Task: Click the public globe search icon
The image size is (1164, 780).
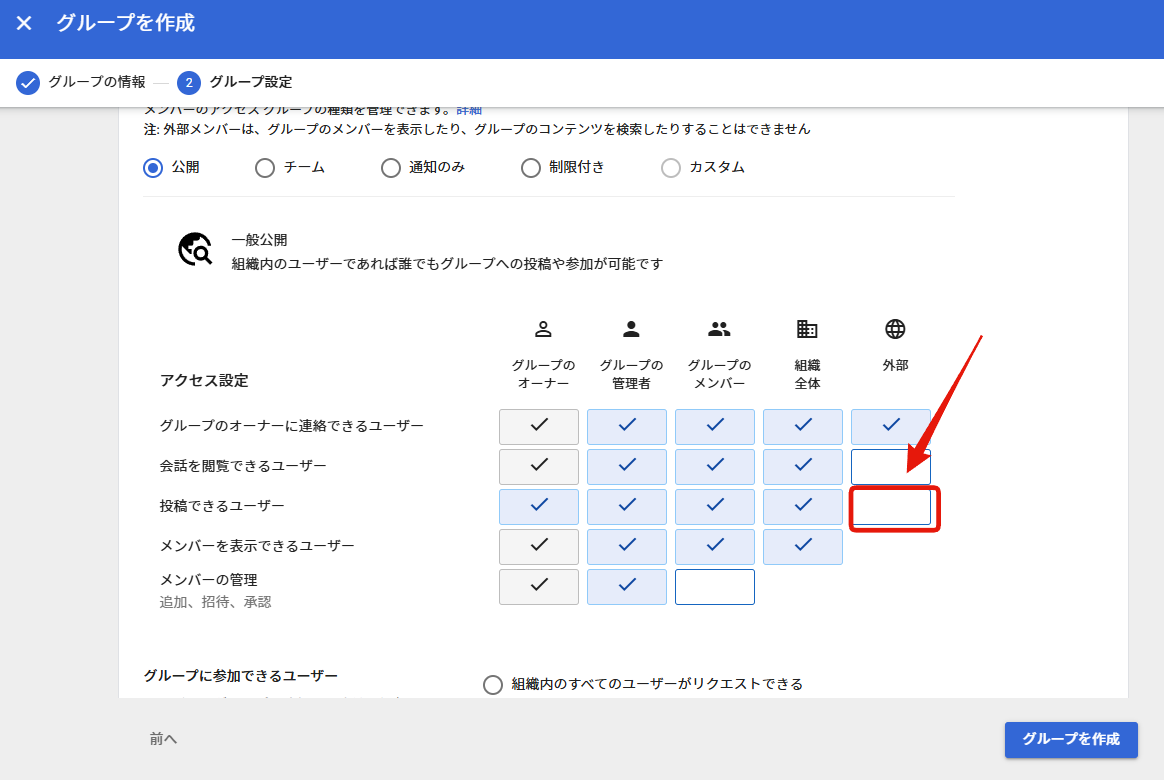Action: point(195,250)
